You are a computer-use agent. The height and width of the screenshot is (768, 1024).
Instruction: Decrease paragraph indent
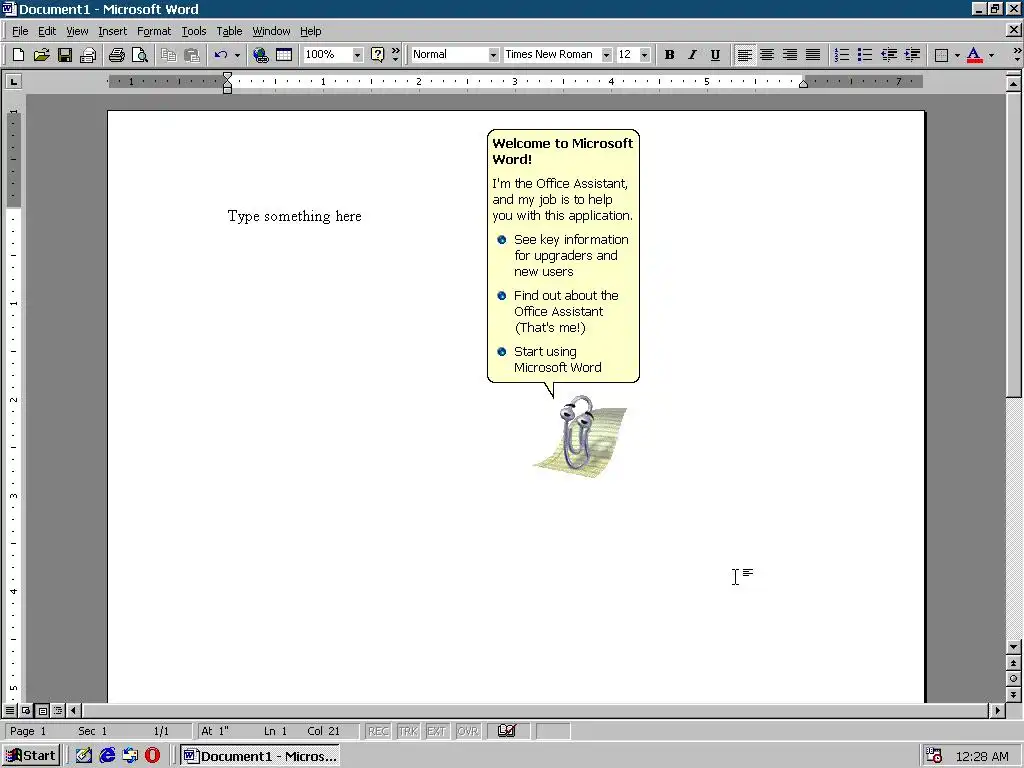[889, 55]
